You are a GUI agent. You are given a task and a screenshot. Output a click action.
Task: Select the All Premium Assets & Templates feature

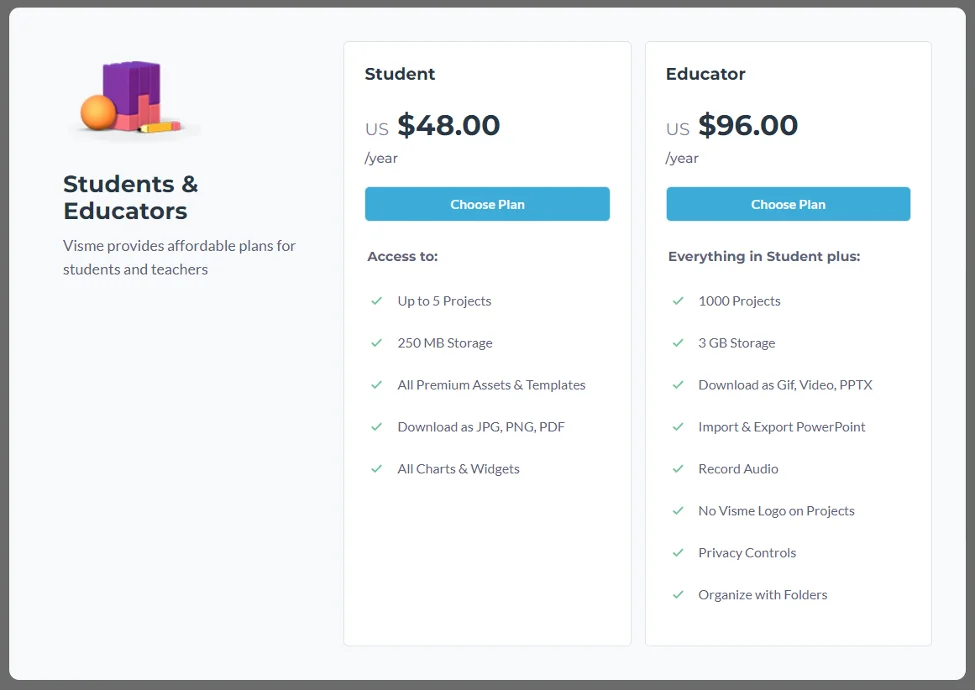click(492, 385)
